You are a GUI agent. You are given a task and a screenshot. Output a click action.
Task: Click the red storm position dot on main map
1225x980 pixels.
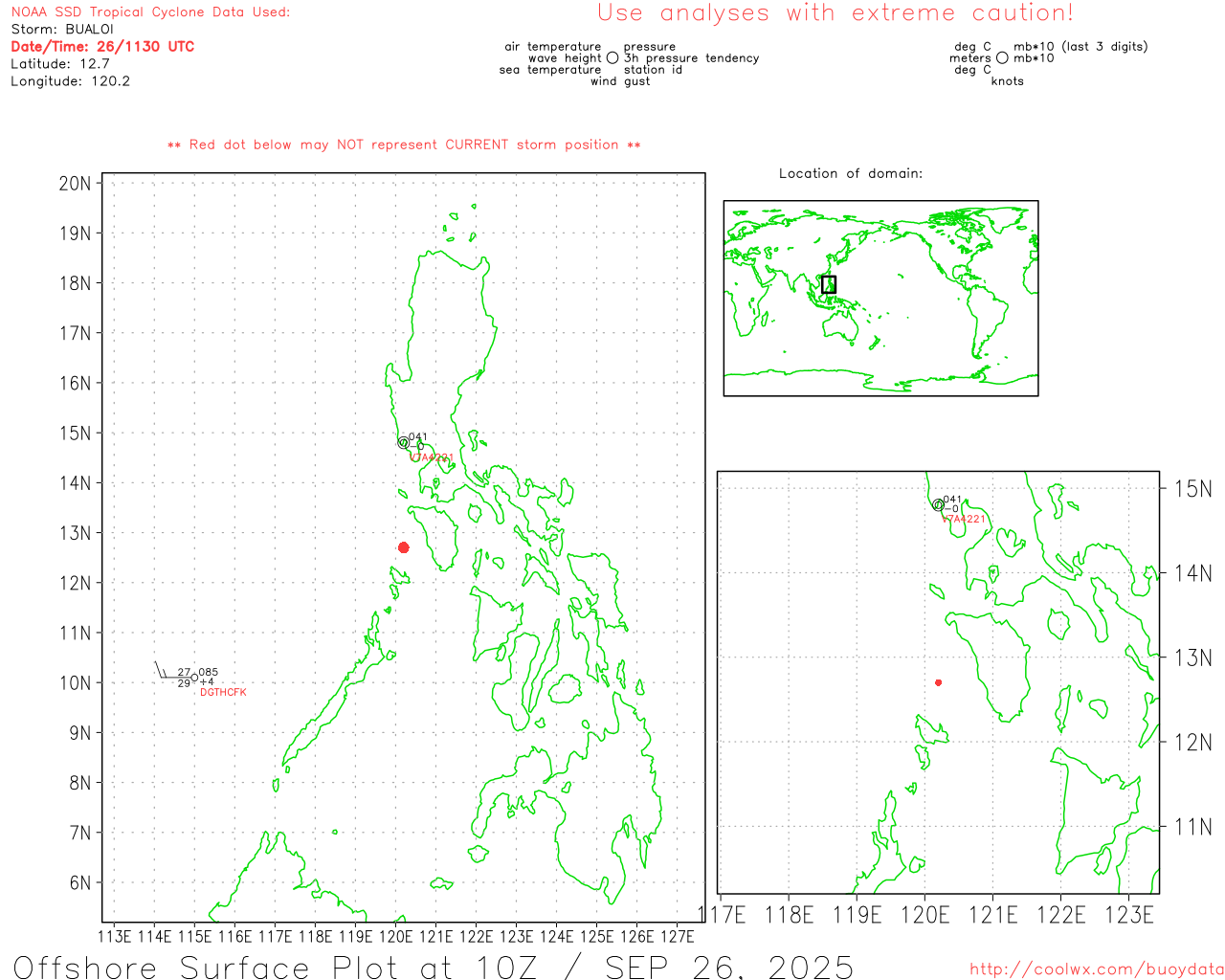[x=404, y=547]
